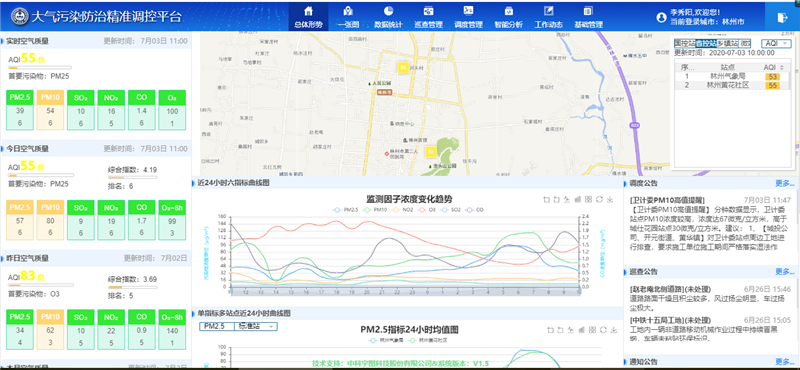Image resolution: width=800 pixels, height=370 pixels.
Task: Sort station table by AQI column arrows
Action: [782, 67]
